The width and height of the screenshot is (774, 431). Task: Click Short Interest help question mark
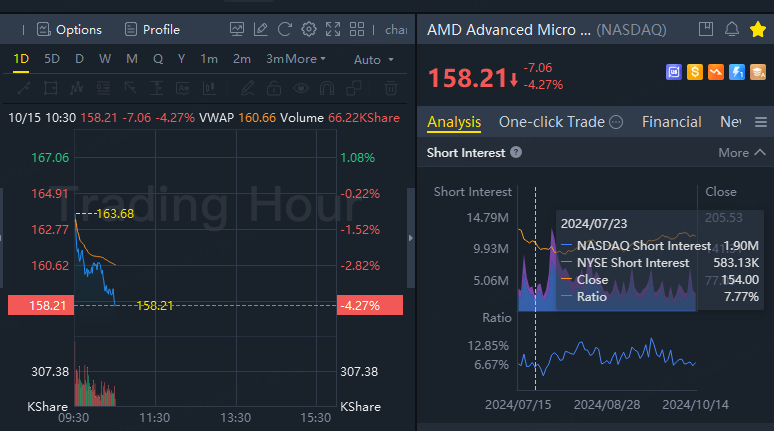516,153
